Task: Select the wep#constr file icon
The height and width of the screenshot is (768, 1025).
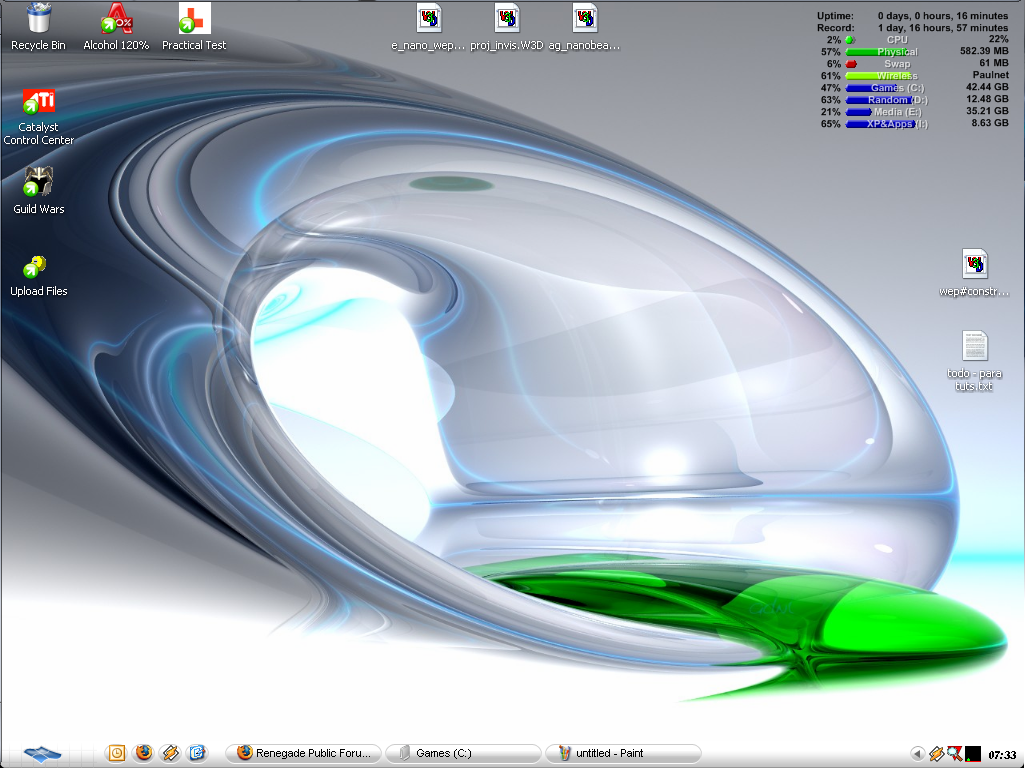Action: (x=975, y=265)
